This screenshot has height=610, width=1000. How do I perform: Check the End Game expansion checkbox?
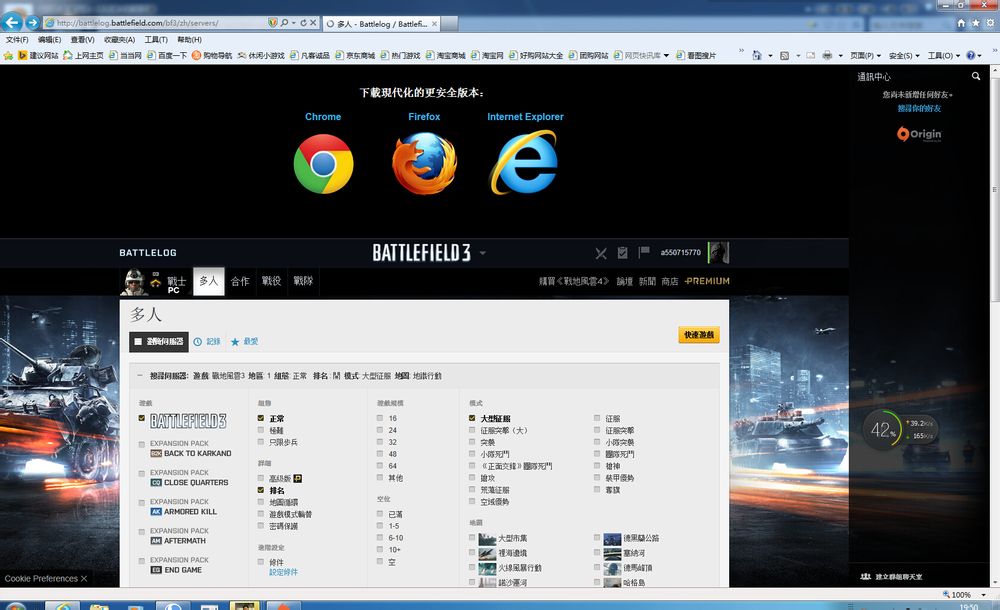point(142,561)
